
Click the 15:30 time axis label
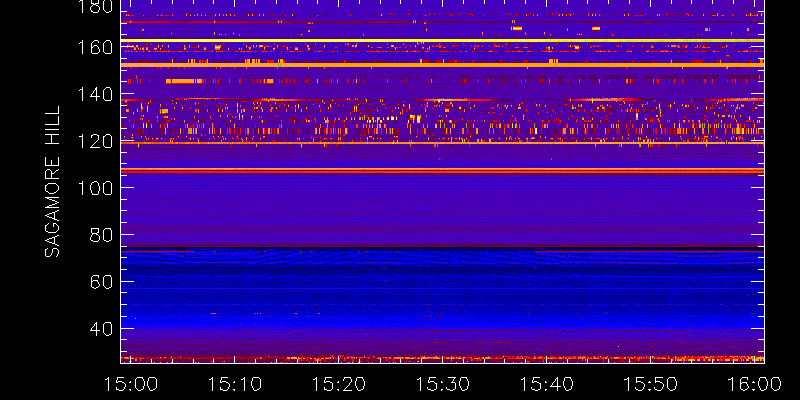pos(443,384)
